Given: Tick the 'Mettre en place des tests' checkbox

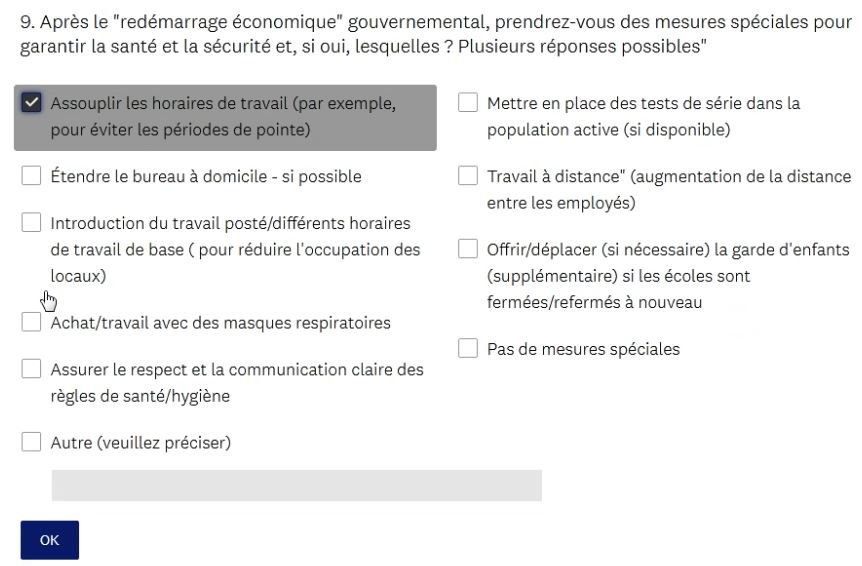Looking at the screenshot, I should 468,103.
